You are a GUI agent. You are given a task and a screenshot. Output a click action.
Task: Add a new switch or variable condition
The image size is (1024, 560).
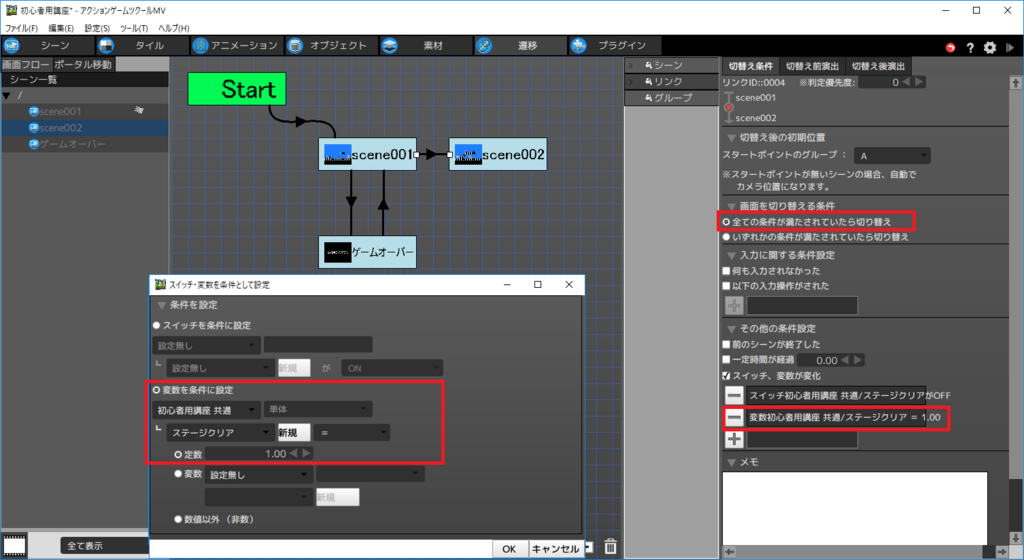[734, 439]
